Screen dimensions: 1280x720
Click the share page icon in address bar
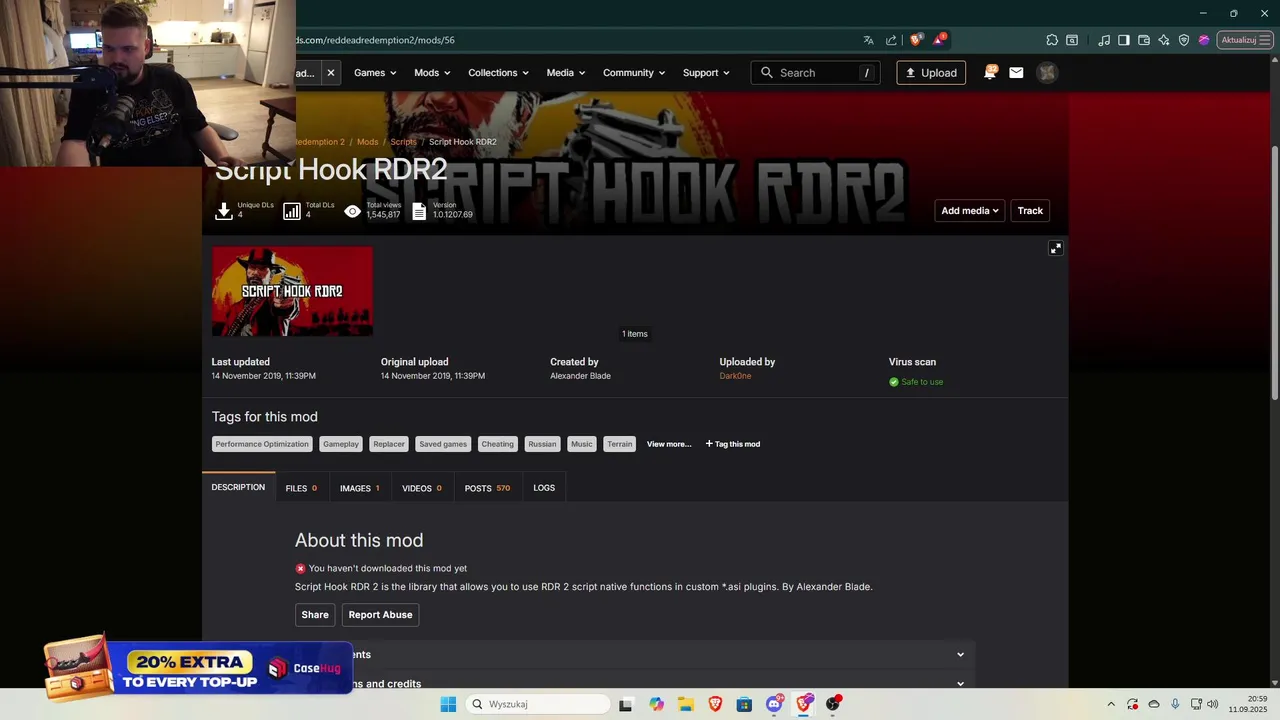coord(891,40)
